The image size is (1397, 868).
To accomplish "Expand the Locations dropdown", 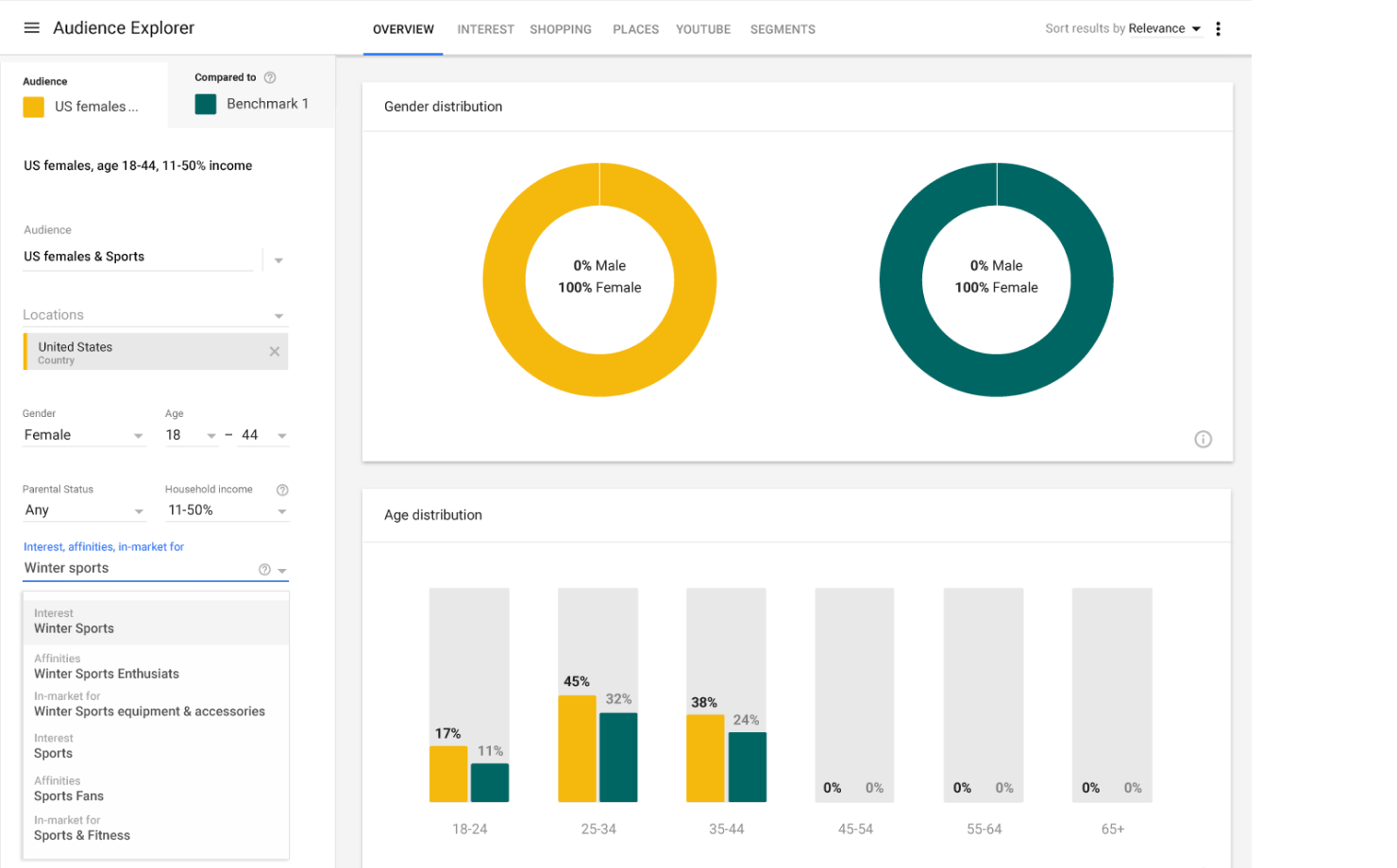I will point(278,316).
